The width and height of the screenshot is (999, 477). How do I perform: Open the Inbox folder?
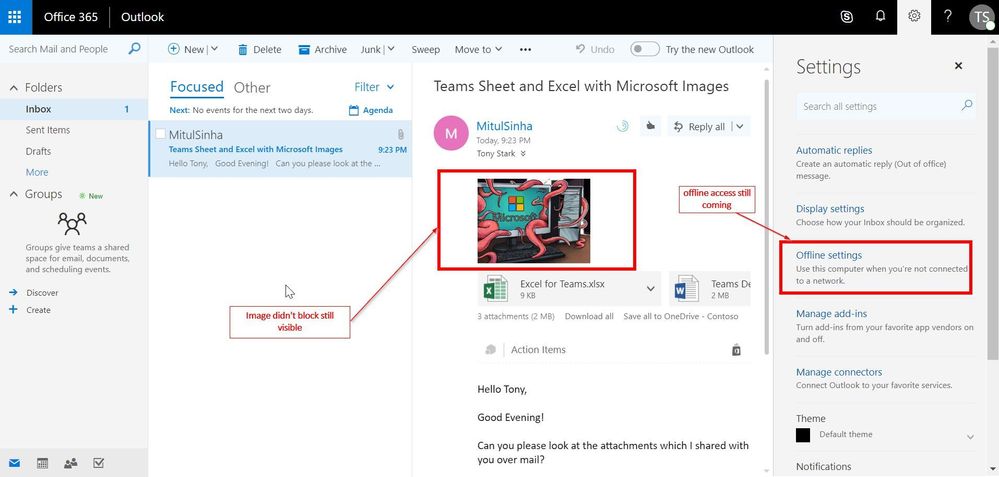(74, 109)
